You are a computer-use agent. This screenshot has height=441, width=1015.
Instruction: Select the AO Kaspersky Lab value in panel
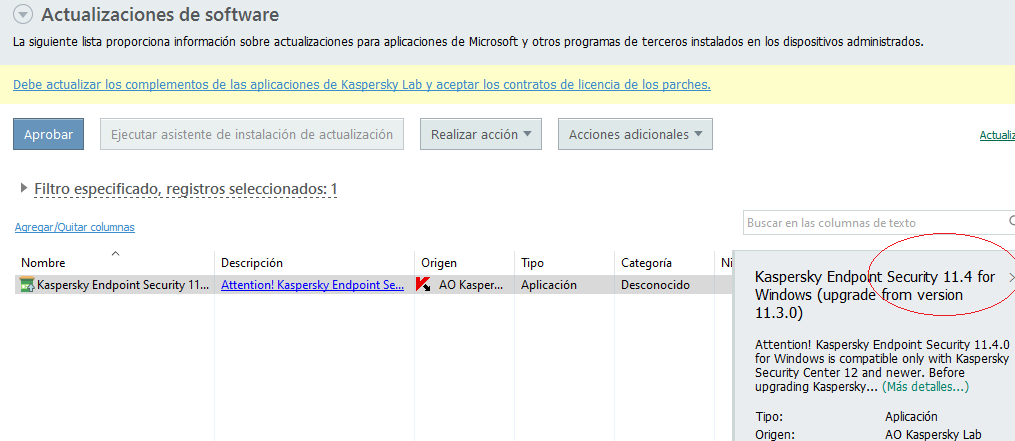tap(933, 435)
